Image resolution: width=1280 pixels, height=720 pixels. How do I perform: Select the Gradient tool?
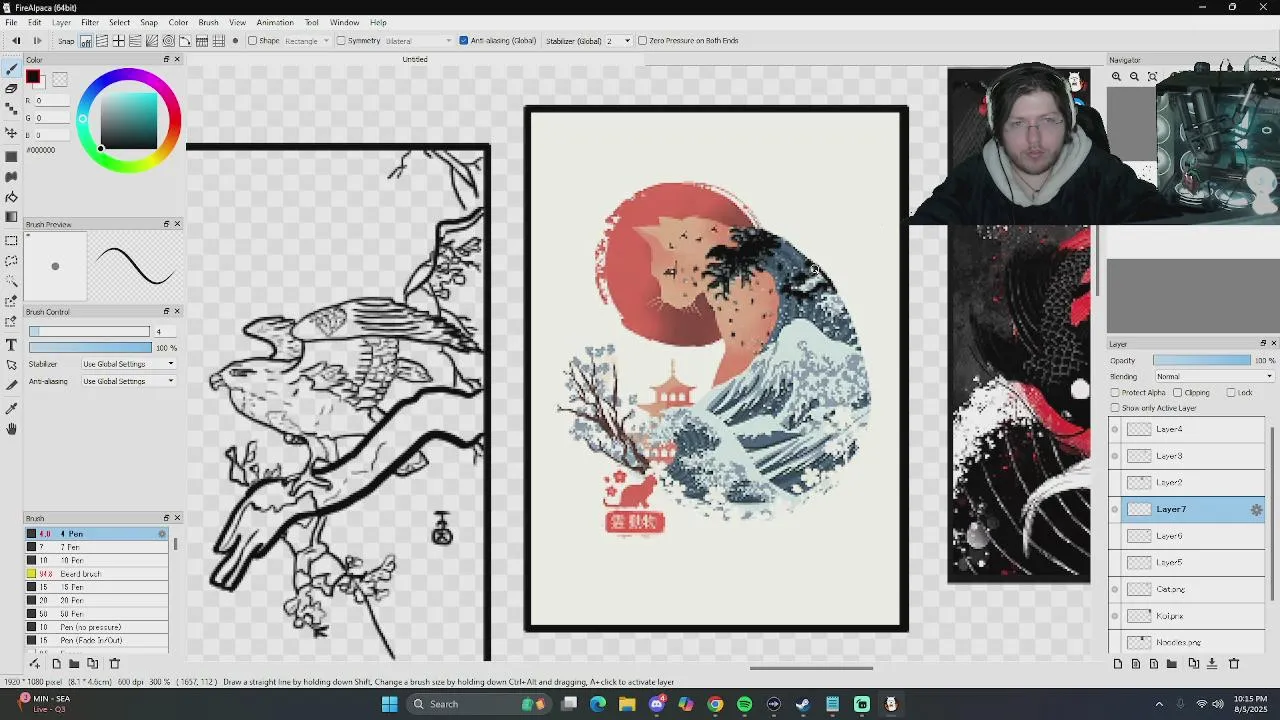(x=11, y=217)
